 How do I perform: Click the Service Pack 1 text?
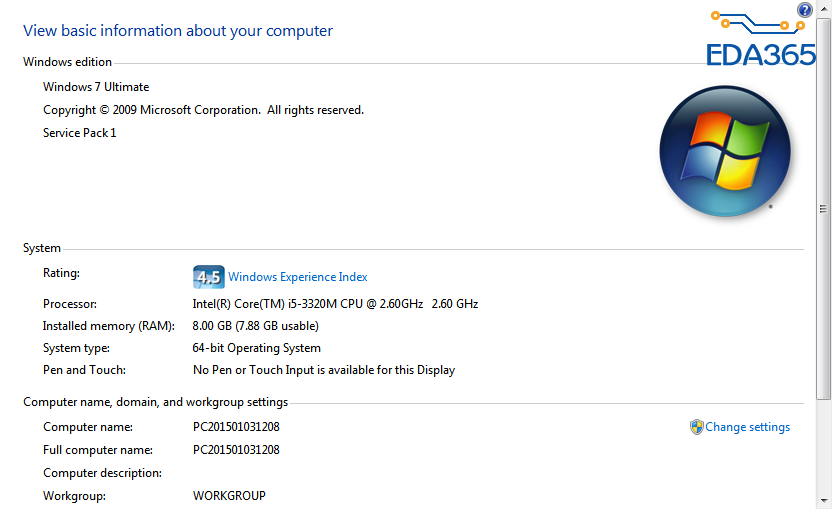(x=80, y=133)
